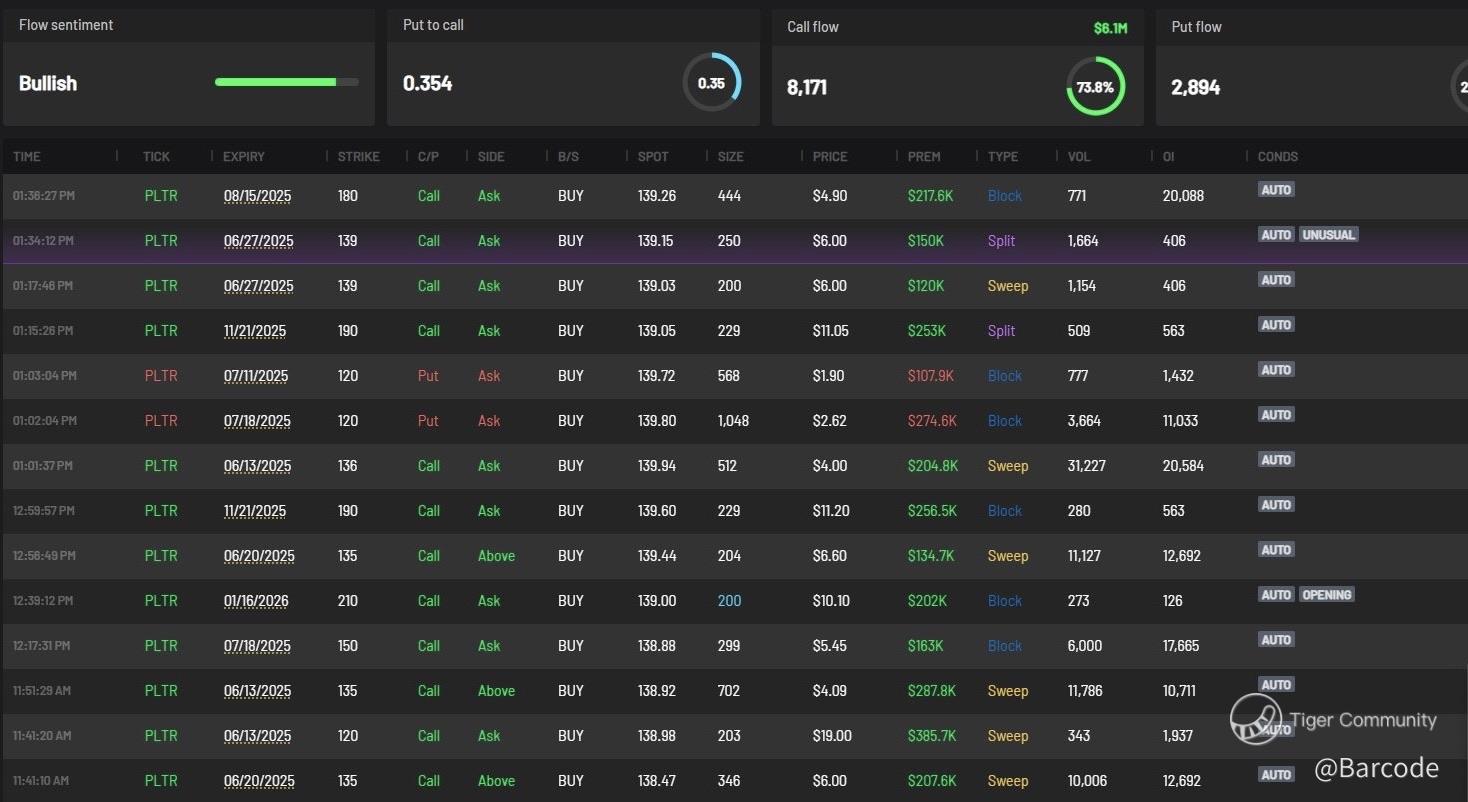Click the 8,171 call flow count
1468x802 pixels.
tap(807, 87)
